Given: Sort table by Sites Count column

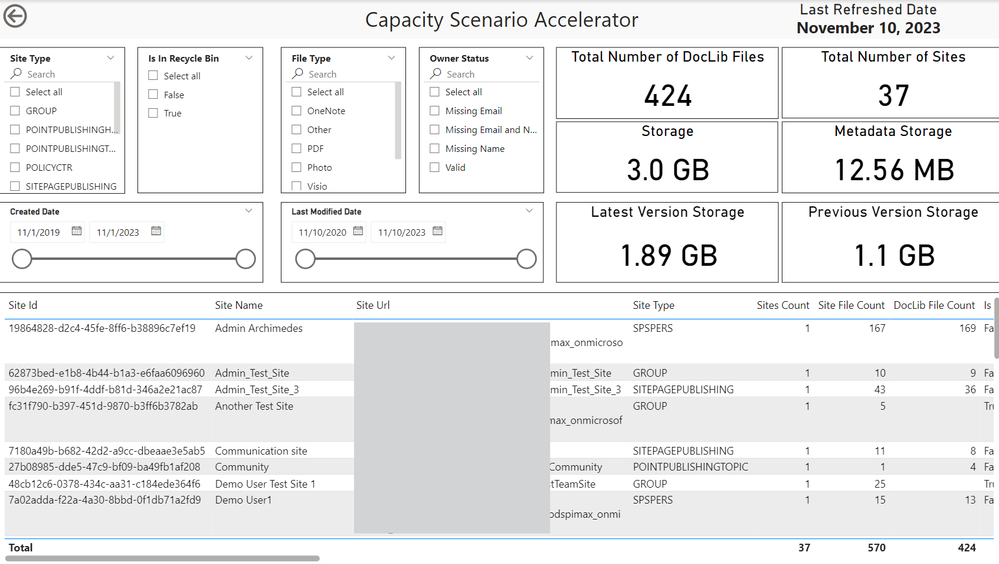Looking at the screenshot, I should tap(783, 305).
